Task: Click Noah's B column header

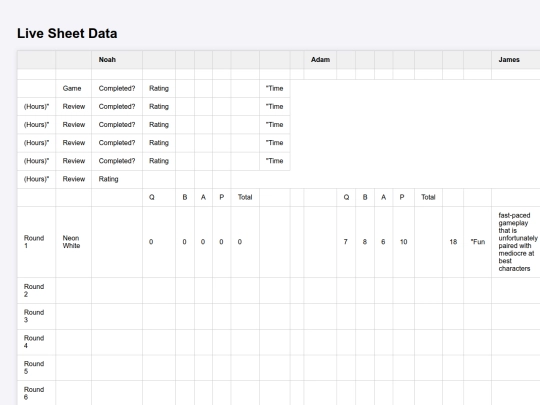Action: click(185, 197)
